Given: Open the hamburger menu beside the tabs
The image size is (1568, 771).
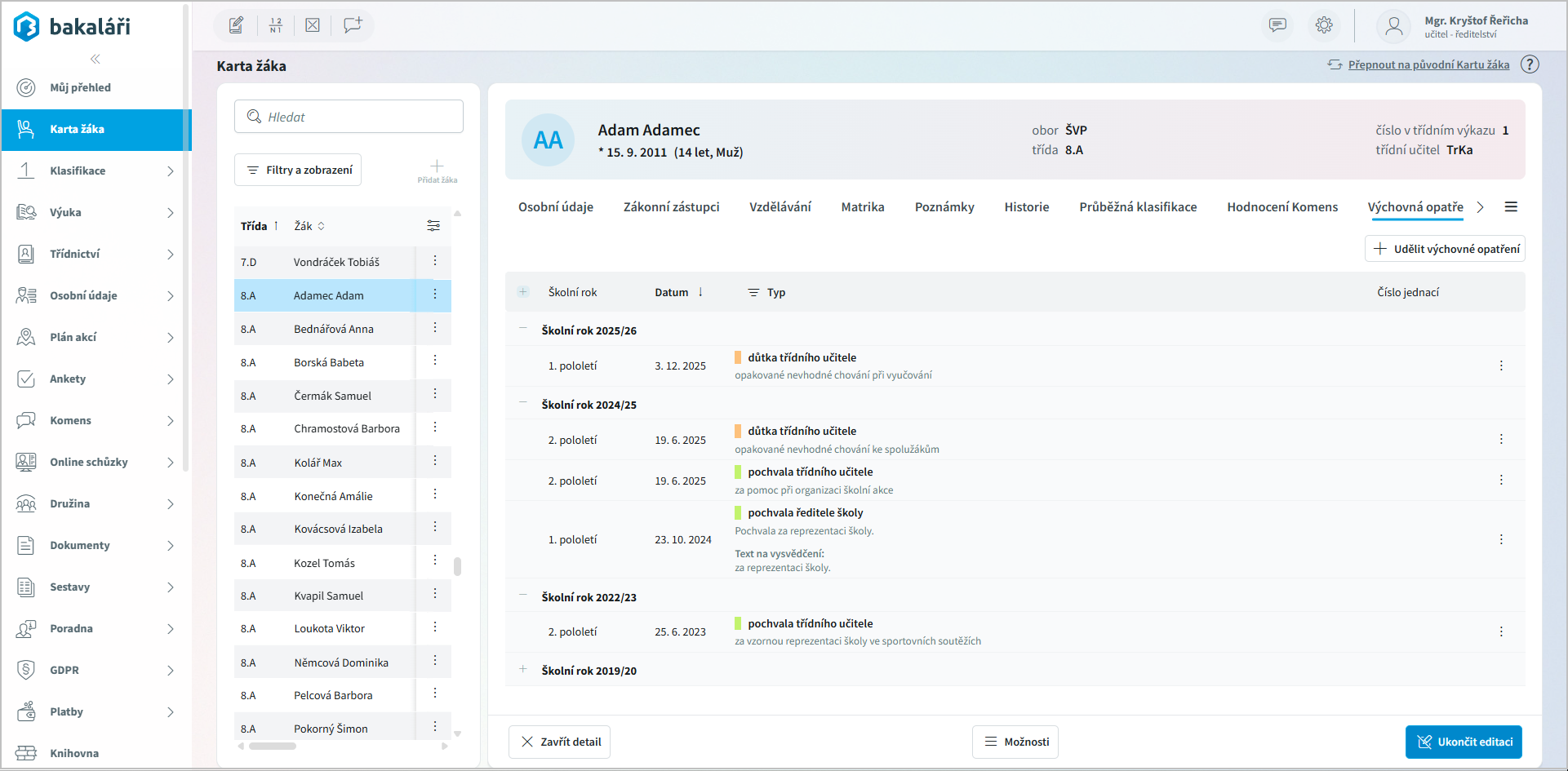Looking at the screenshot, I should (1511, 207).
